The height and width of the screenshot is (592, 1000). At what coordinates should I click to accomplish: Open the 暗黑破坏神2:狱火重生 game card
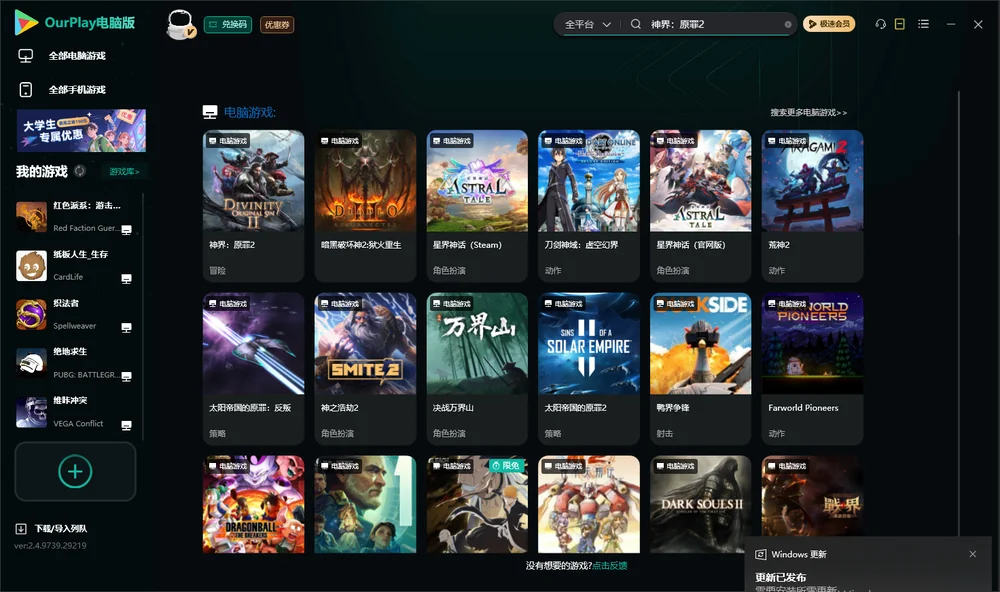365,206
